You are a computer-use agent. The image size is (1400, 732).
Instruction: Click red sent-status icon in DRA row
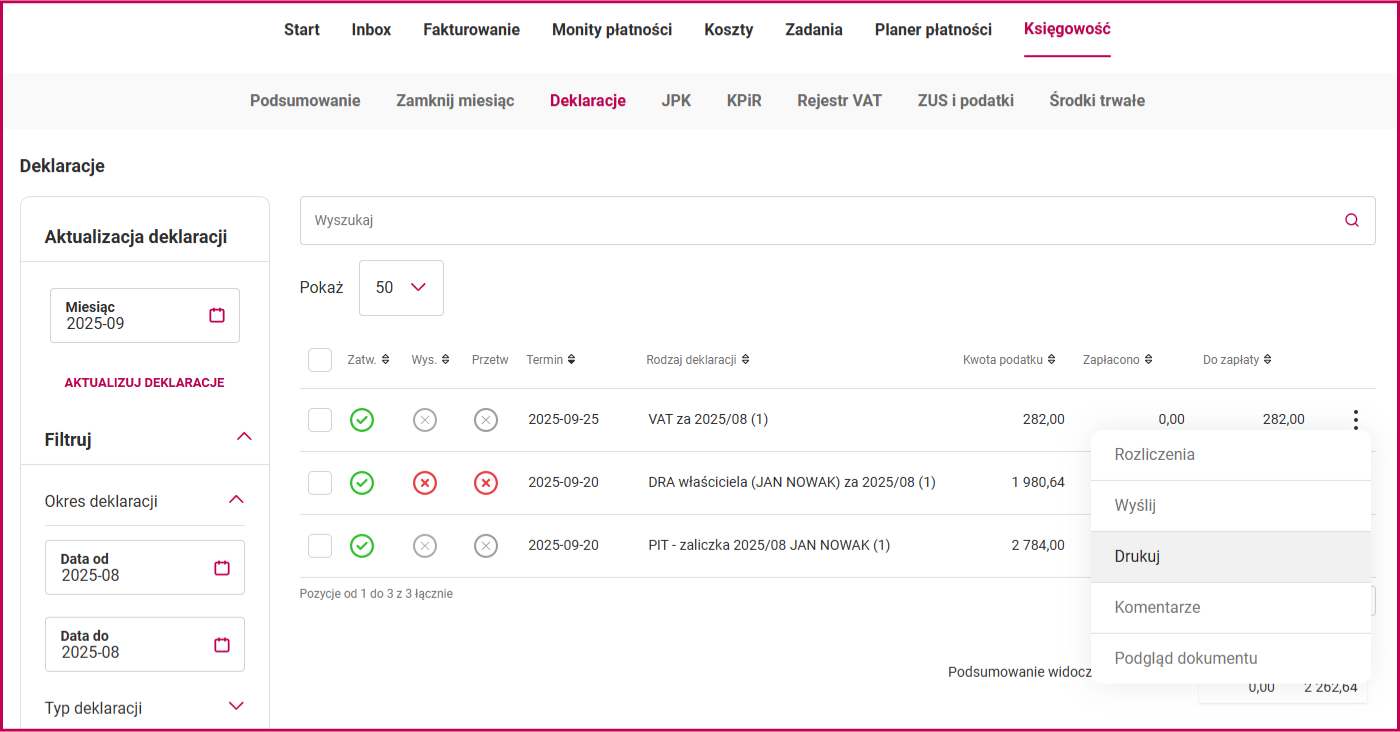point(425,483)
